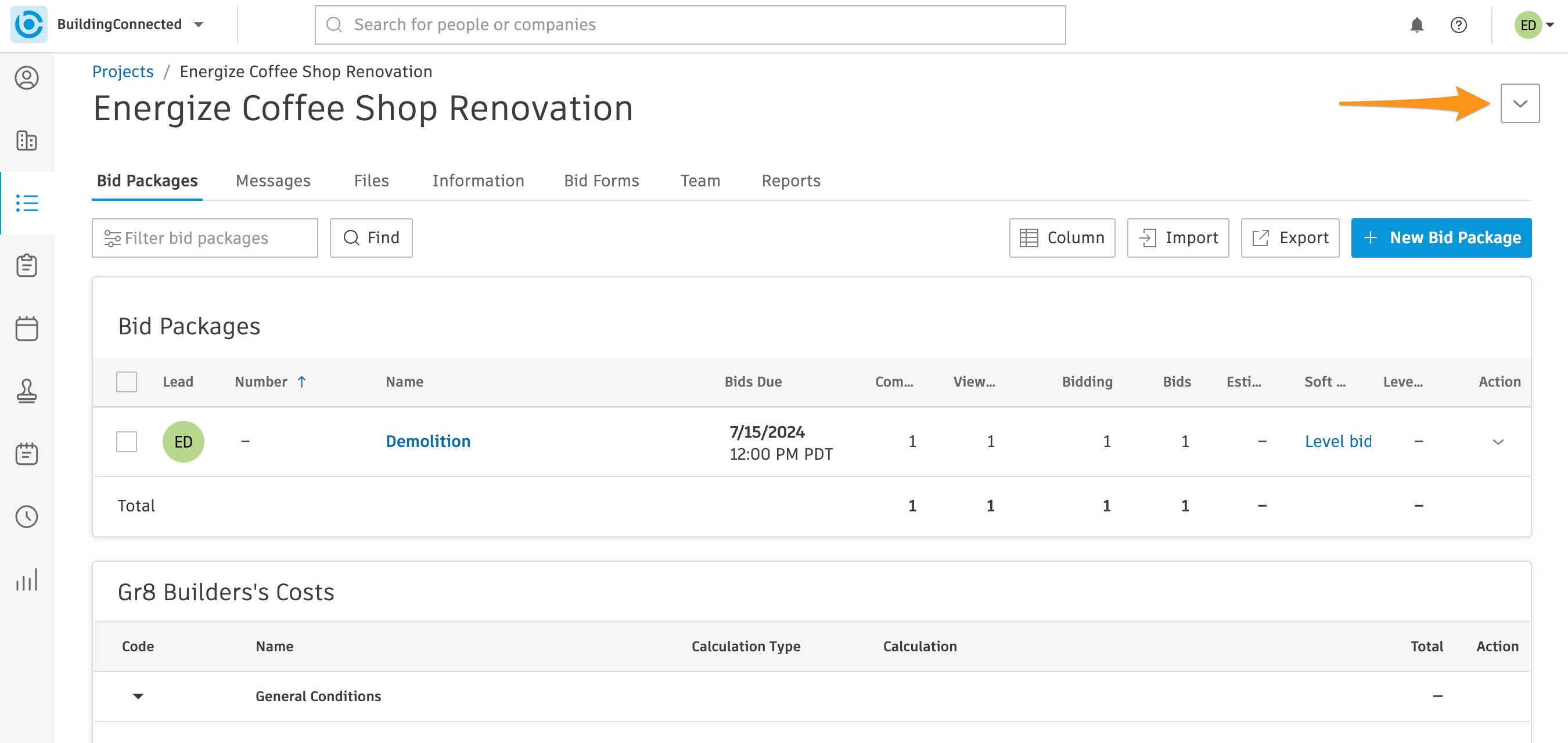Switch to the Messages tab
This screenshot has height=743, width=1568.
tap(274, 181)
